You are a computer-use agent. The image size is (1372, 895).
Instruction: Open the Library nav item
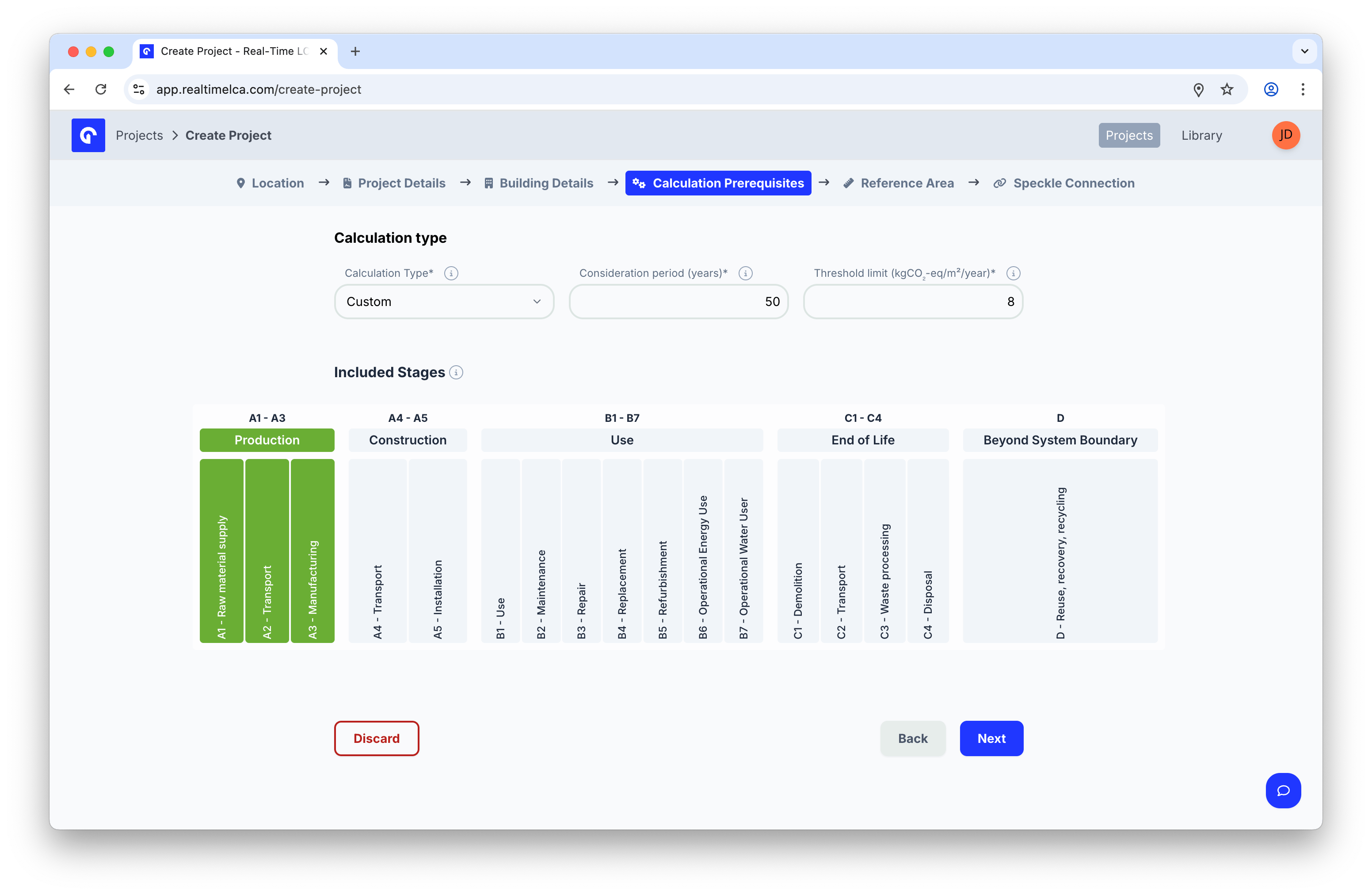pos(1201,135)
